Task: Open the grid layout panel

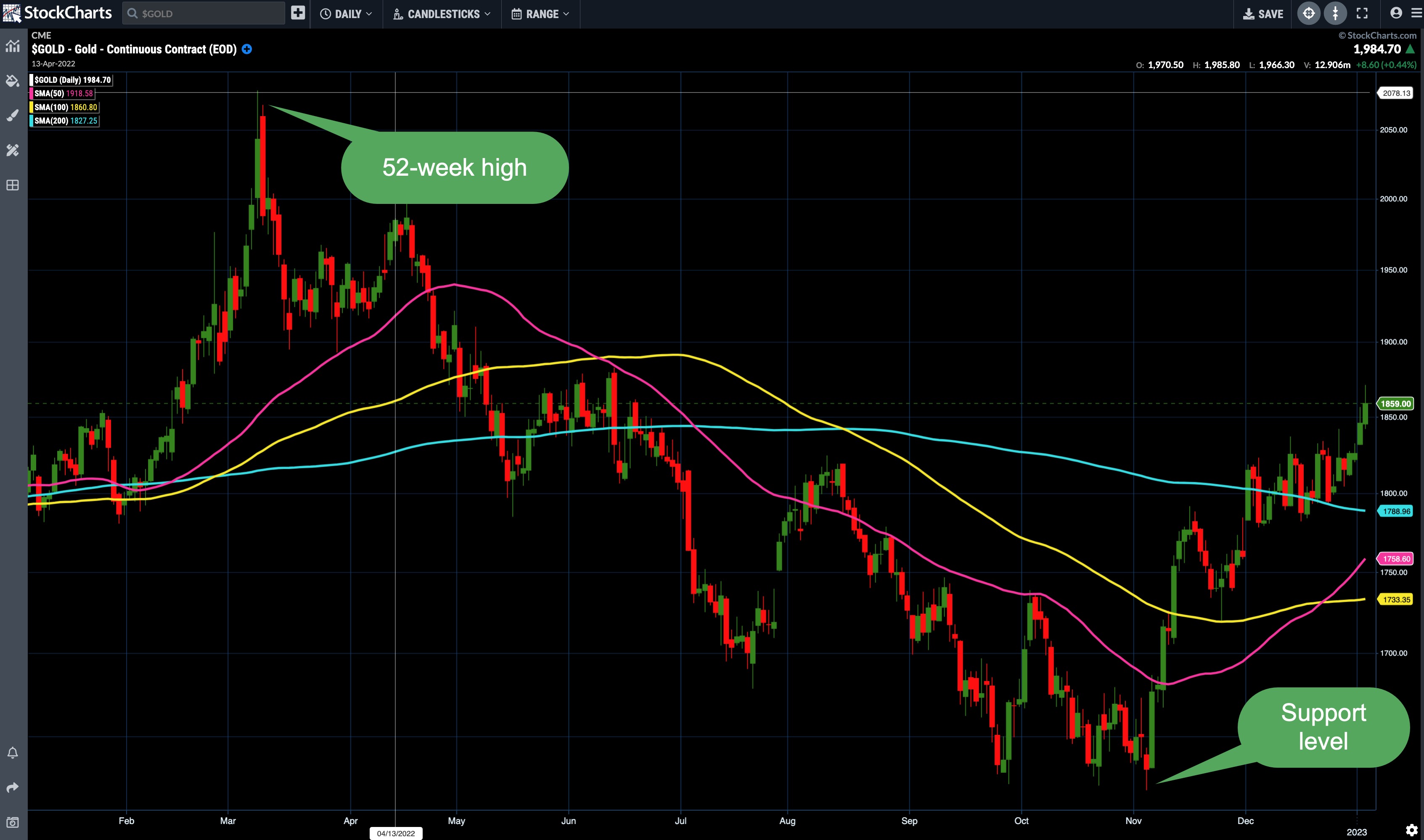Action: (x=13, y=185)
